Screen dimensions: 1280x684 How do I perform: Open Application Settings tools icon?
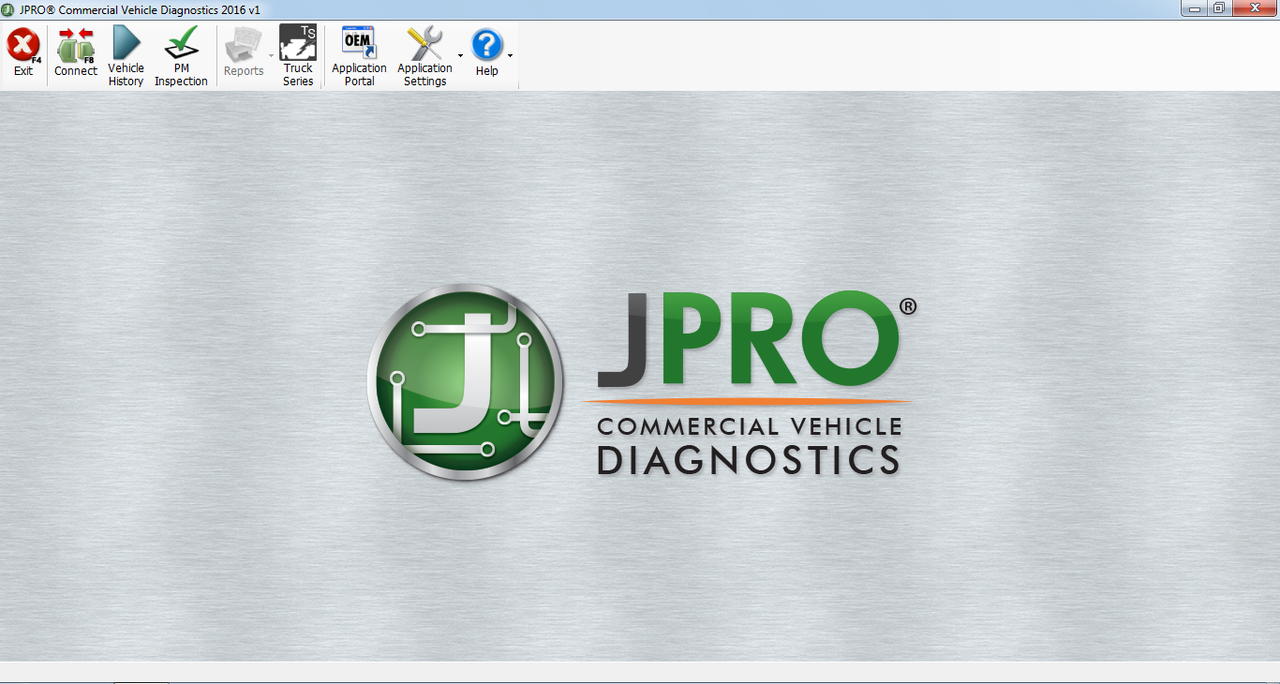[424, 43]
